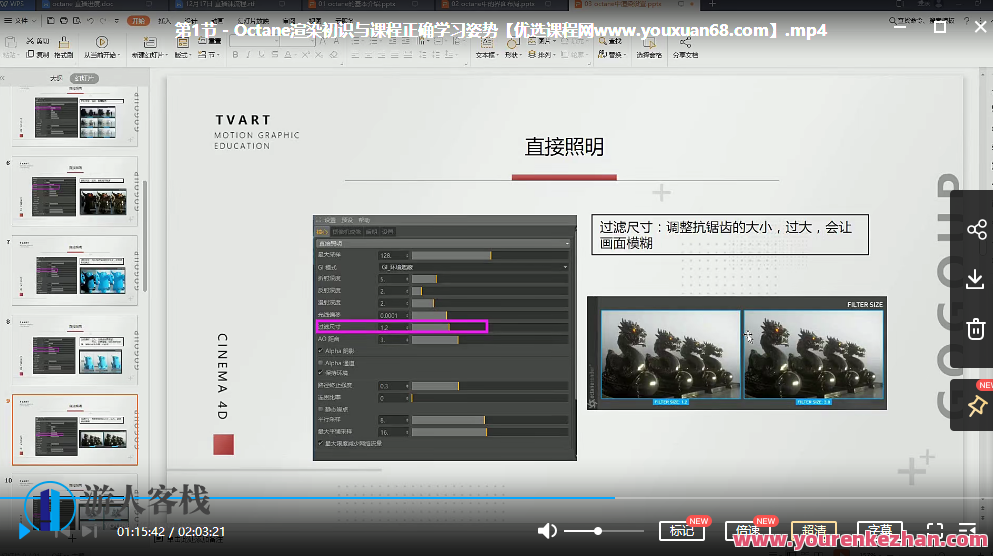993x556 pixels.
Task: Open the font name combo box
Action: coord(253,42)
